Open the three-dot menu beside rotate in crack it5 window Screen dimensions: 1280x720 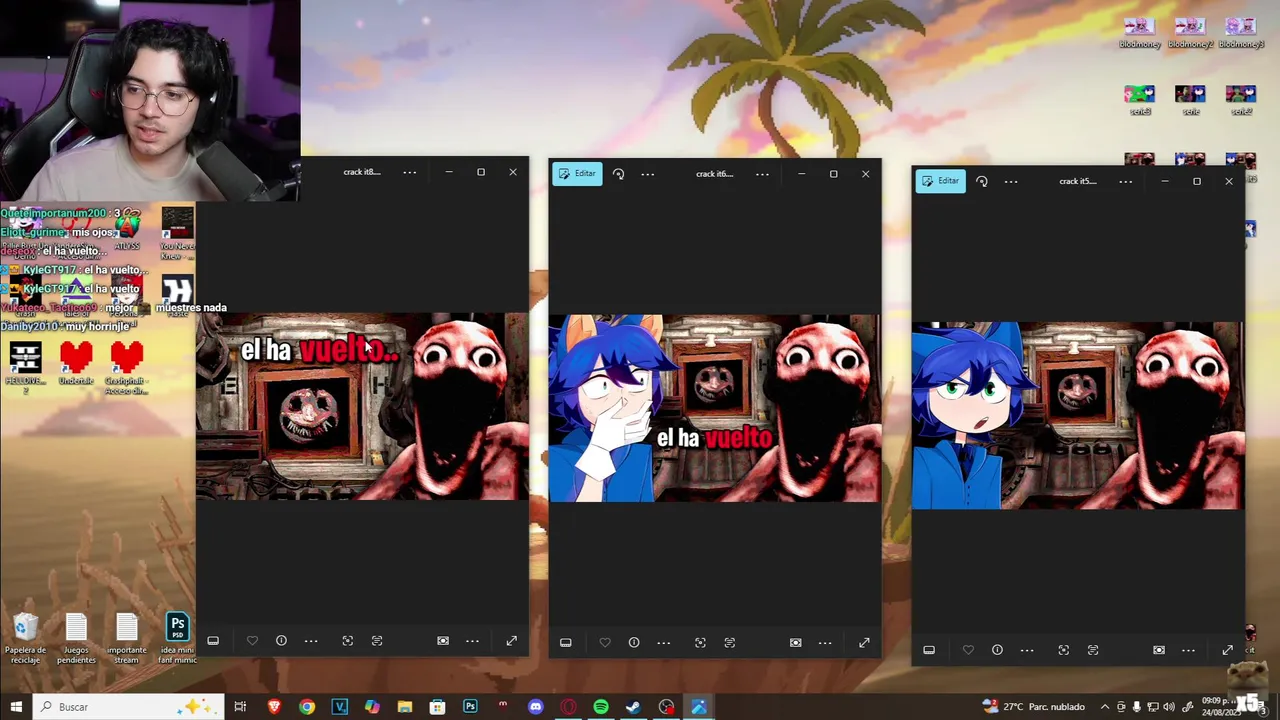coord(1010,181)
